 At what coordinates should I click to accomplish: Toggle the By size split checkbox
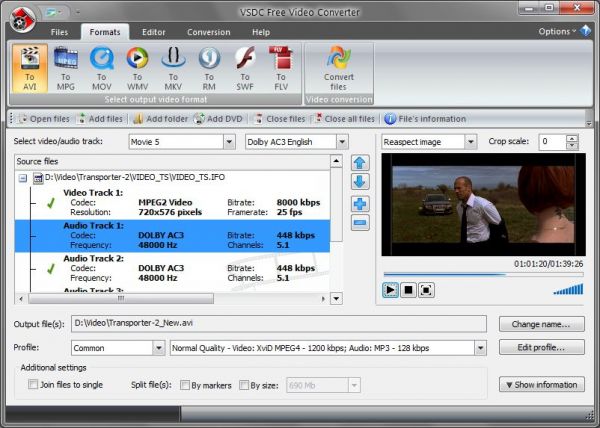[x=244, y=384]
